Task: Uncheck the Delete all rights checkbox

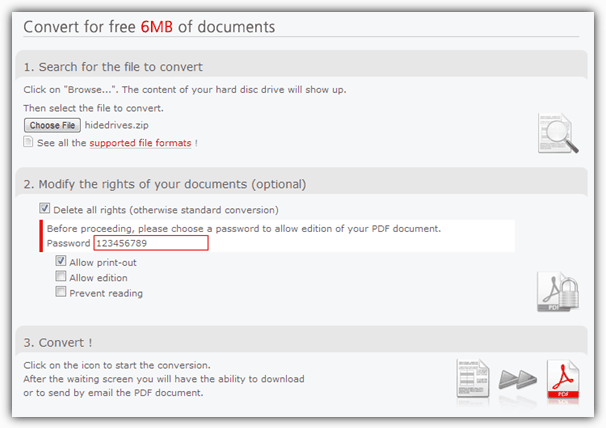Action: tap(44, 208)
